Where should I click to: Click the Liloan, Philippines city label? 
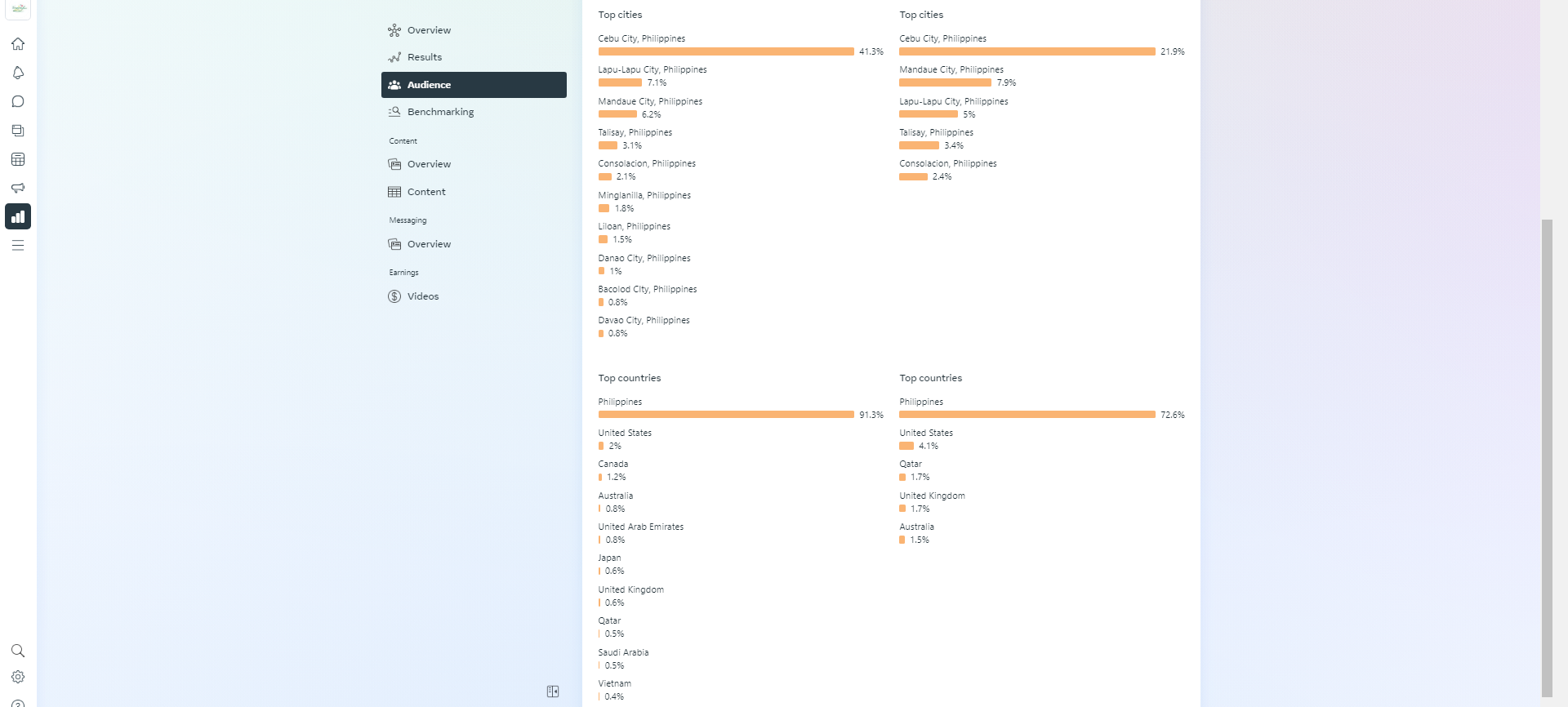(635, 227)
